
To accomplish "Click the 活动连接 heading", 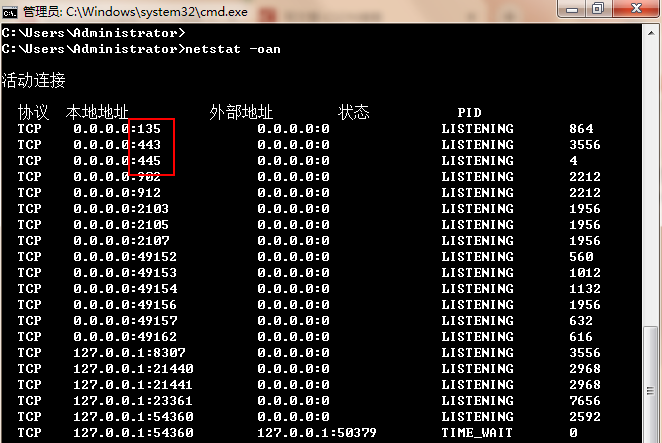I will [33, 80].
